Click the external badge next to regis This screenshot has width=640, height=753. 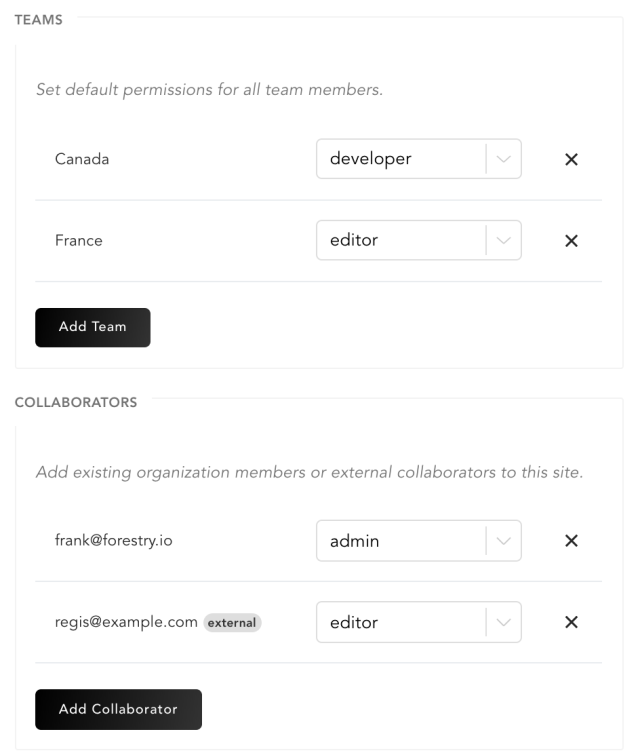point(232,623)
